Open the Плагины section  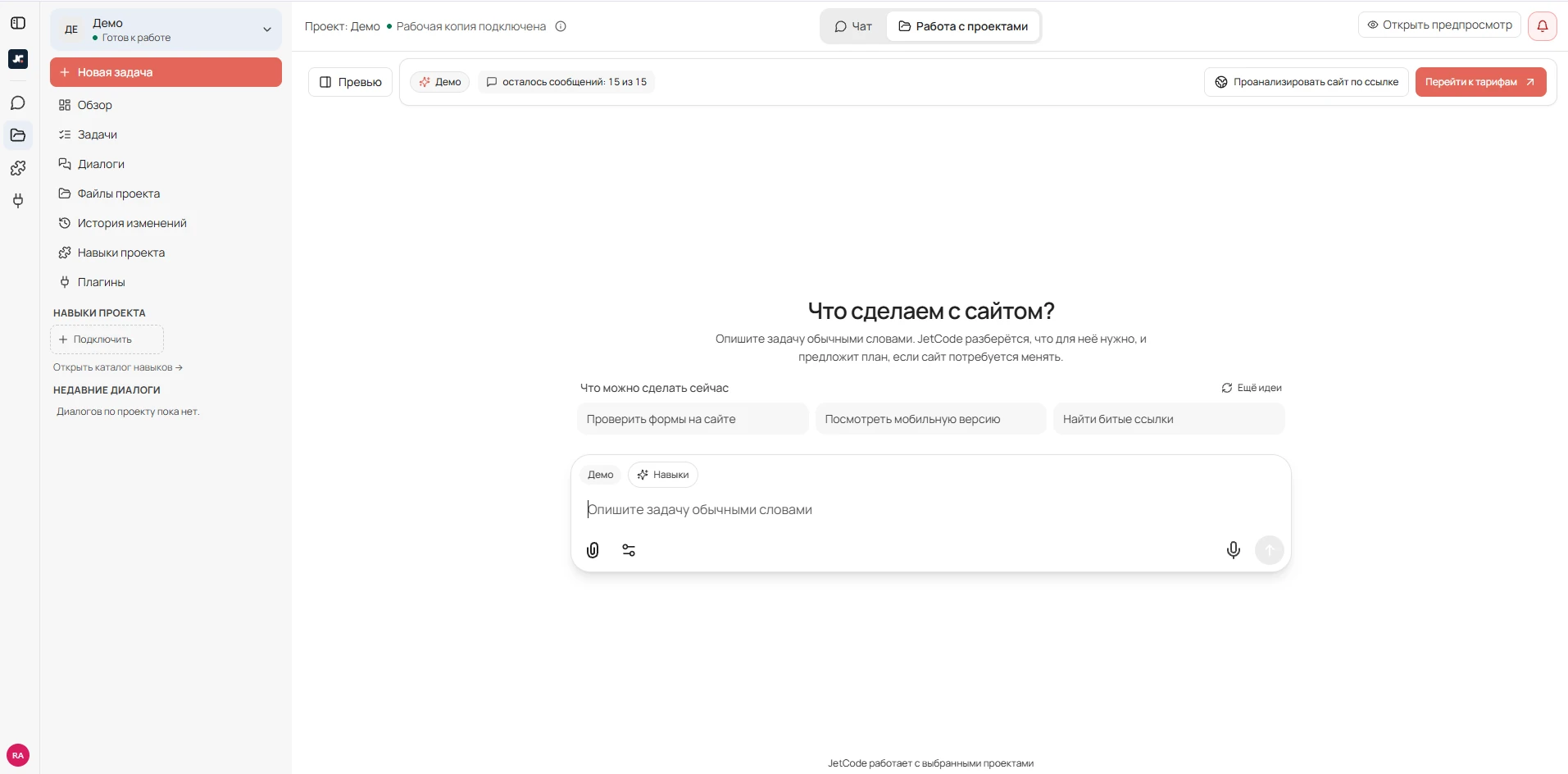166,282
